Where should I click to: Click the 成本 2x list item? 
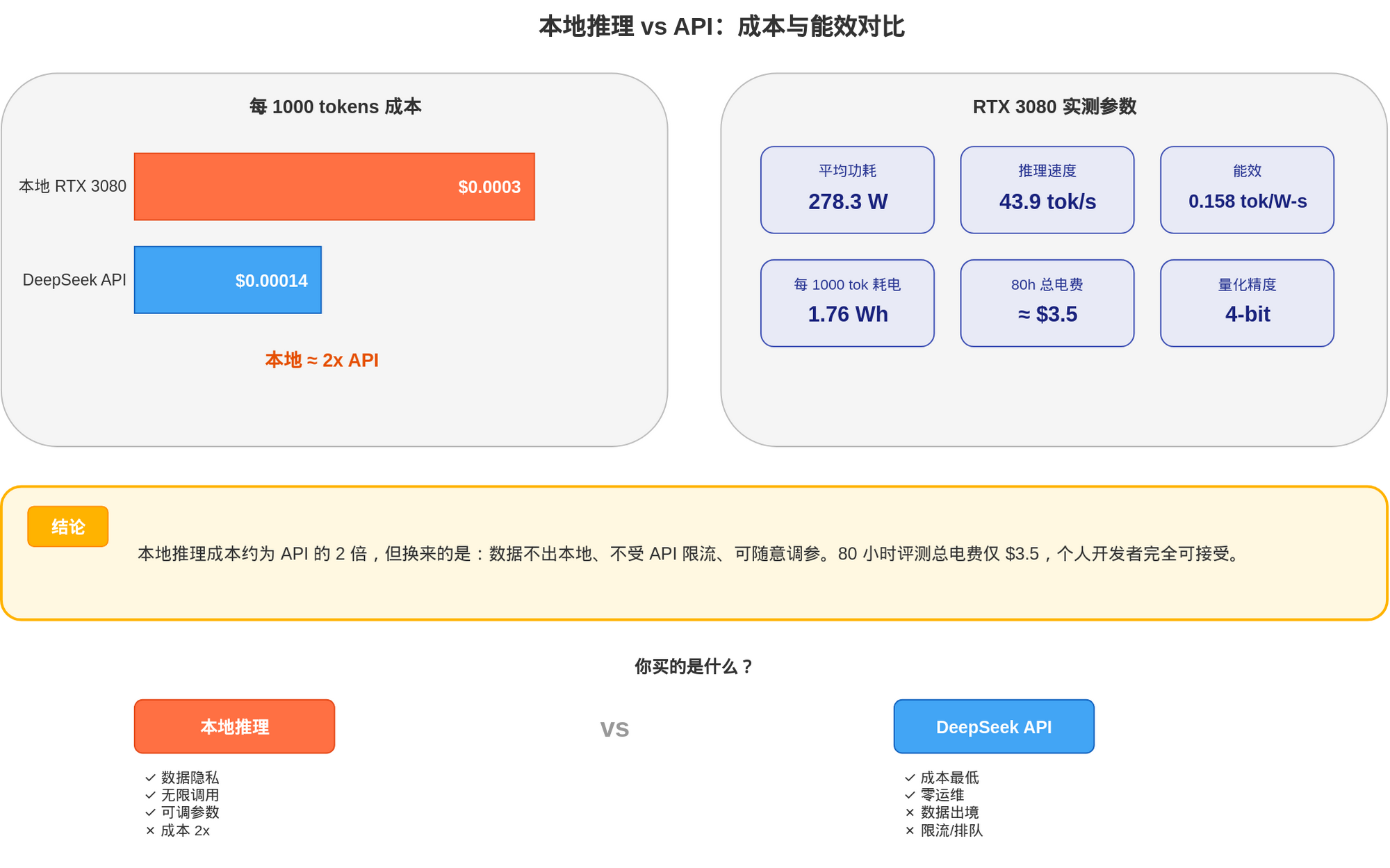[178, 830]
